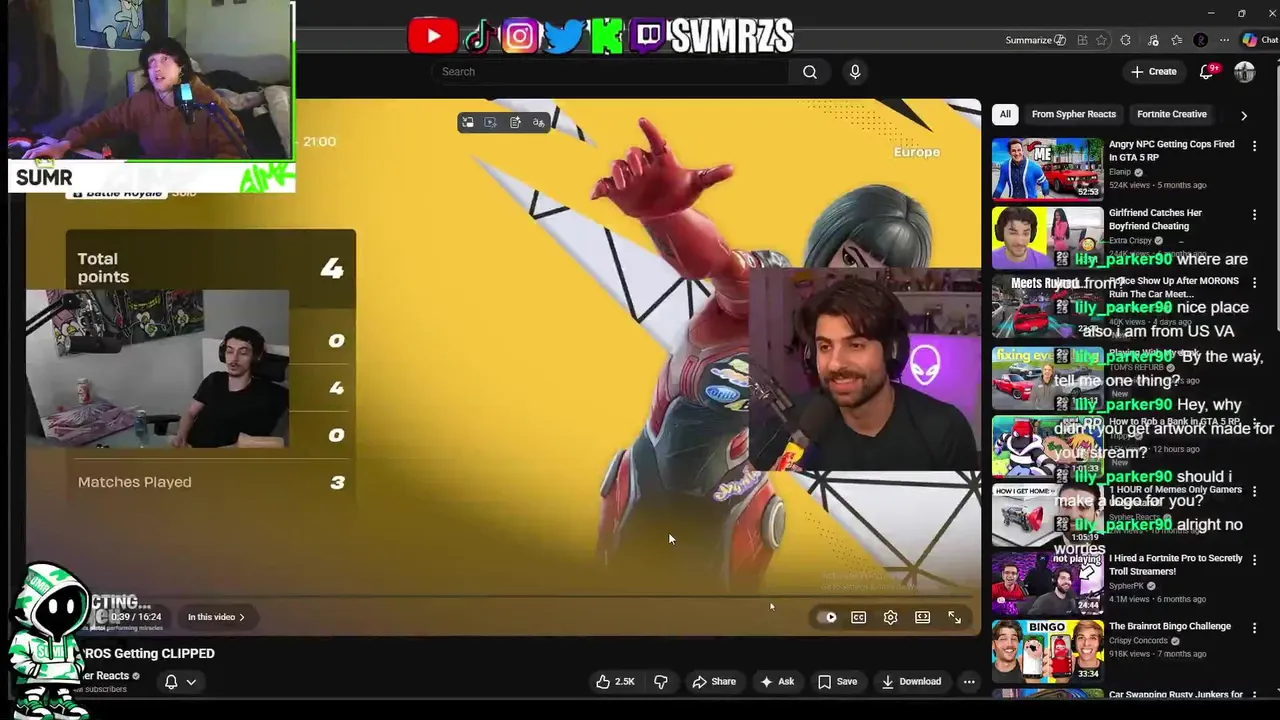This screenshot has height=720, width=1280.
Task: Show more filter chips with right arrow
Action: (1244, 115)
